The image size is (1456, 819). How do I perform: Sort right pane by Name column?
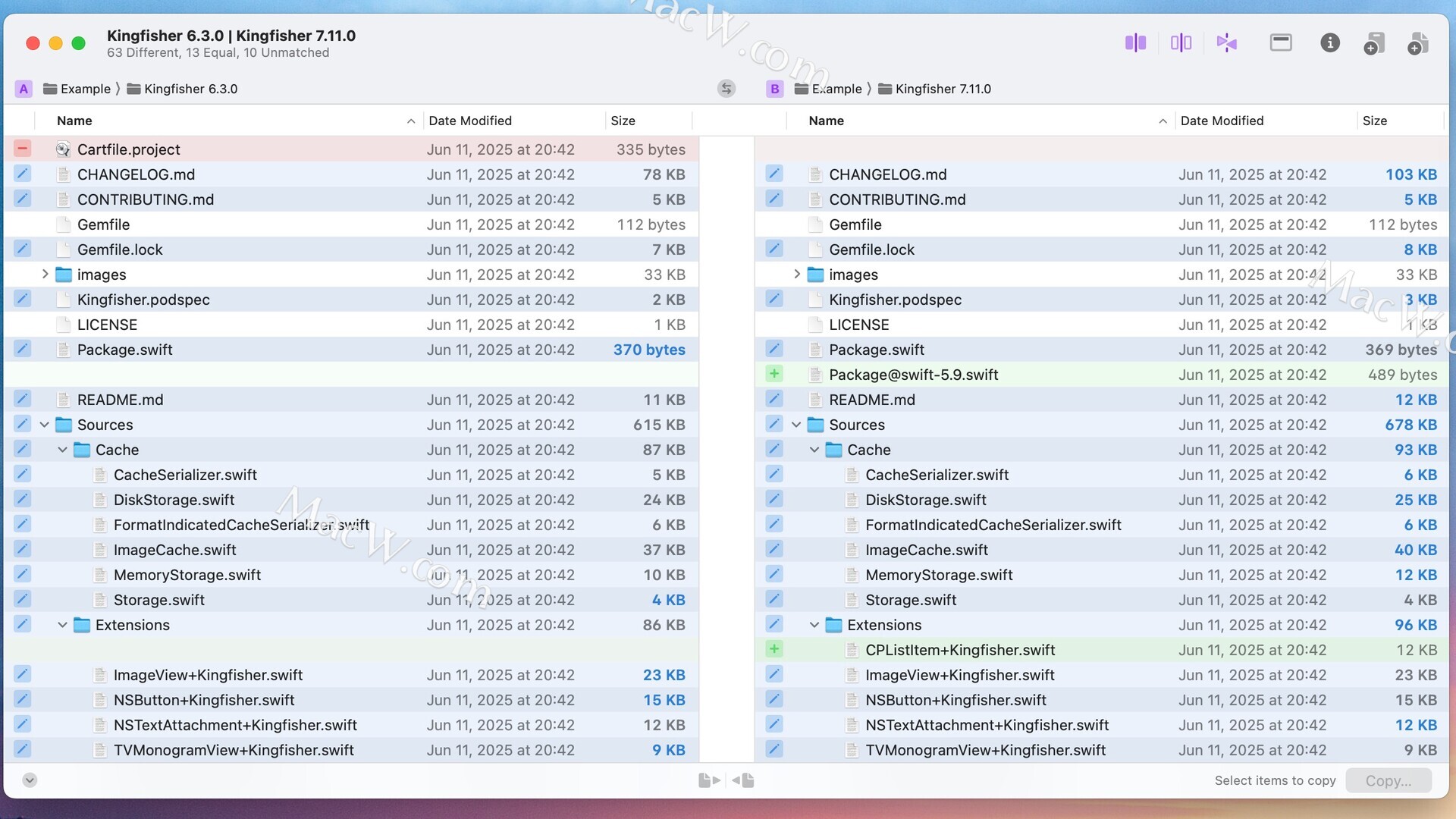tap(981, 121)
